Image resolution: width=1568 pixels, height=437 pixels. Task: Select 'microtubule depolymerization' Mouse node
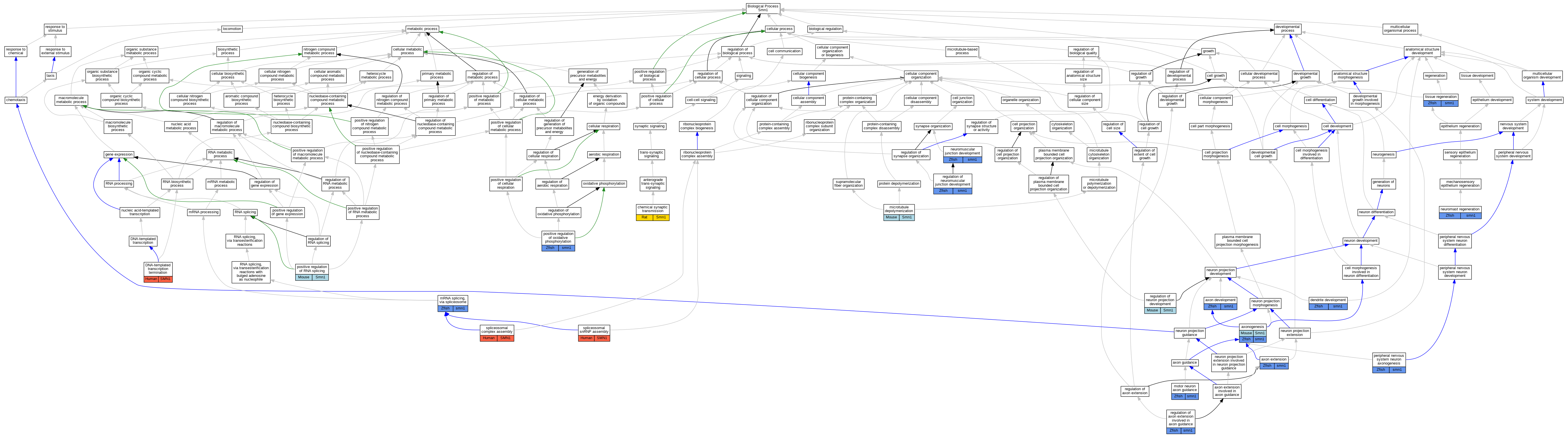tap(899, 212)
